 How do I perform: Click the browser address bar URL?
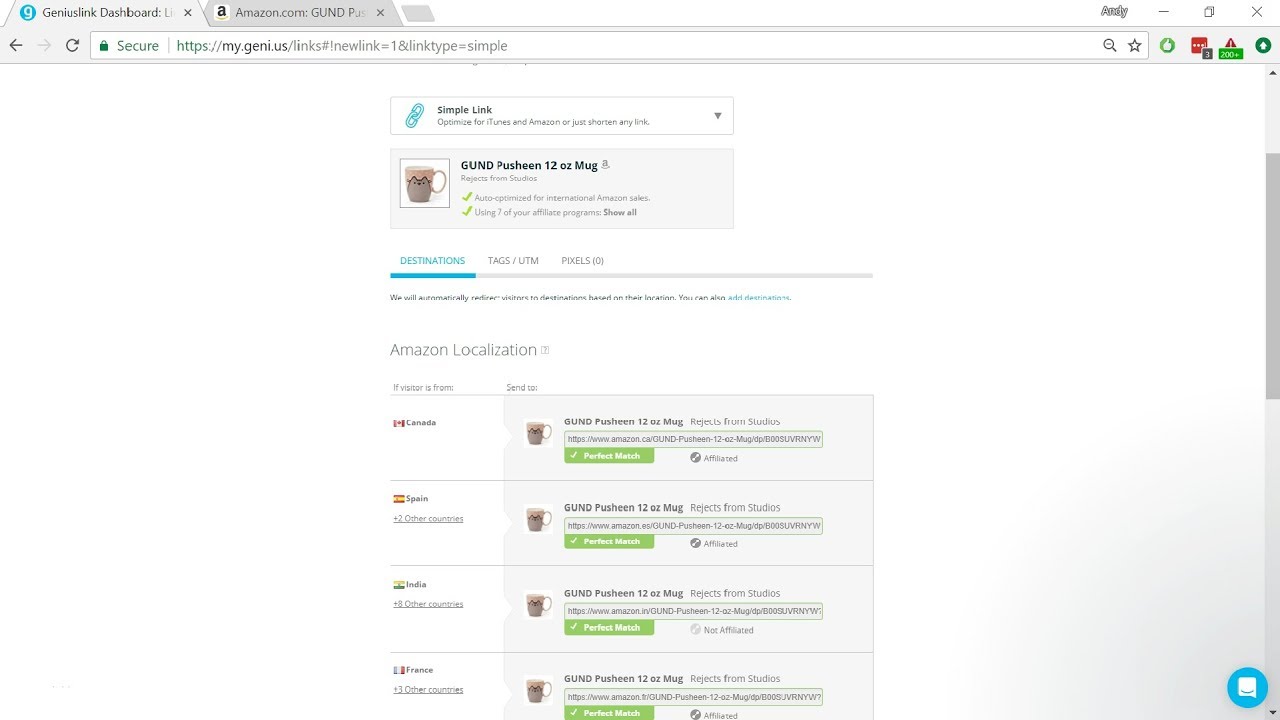(x=342, y=45)
